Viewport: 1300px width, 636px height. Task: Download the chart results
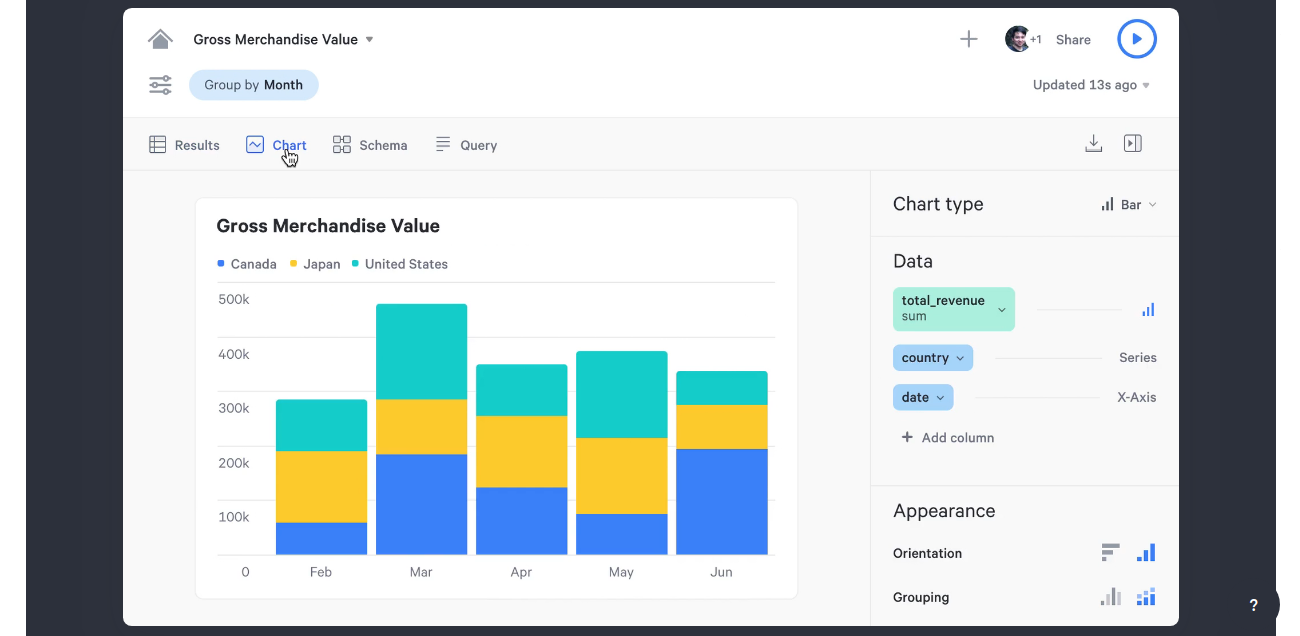point(1093,144)
